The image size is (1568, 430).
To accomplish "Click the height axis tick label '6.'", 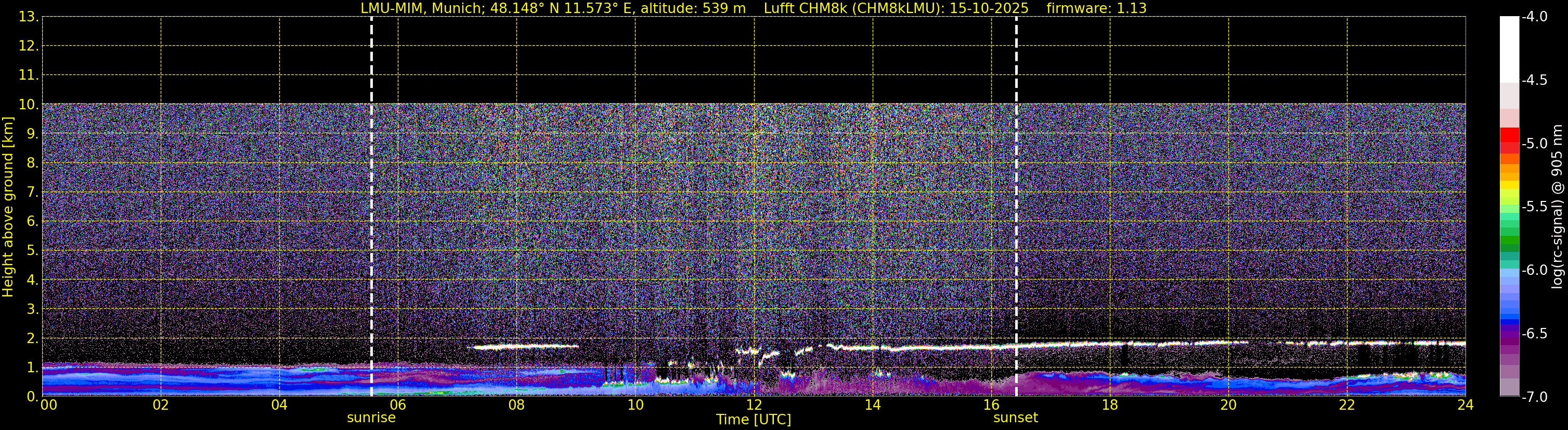I will [x=32, y=222].
